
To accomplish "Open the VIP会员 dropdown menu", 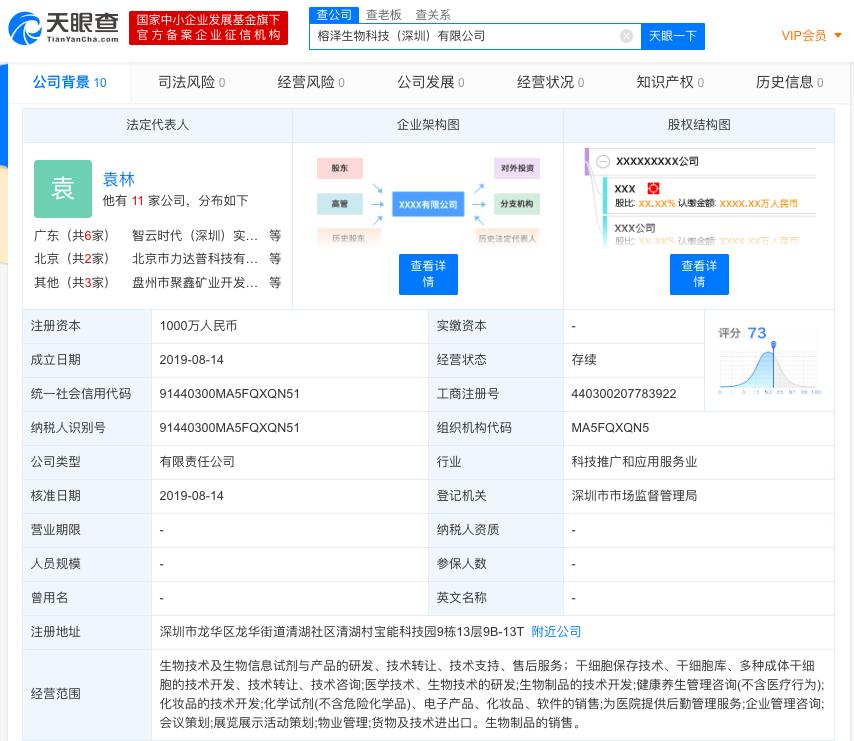I will (x=811, y=36).
